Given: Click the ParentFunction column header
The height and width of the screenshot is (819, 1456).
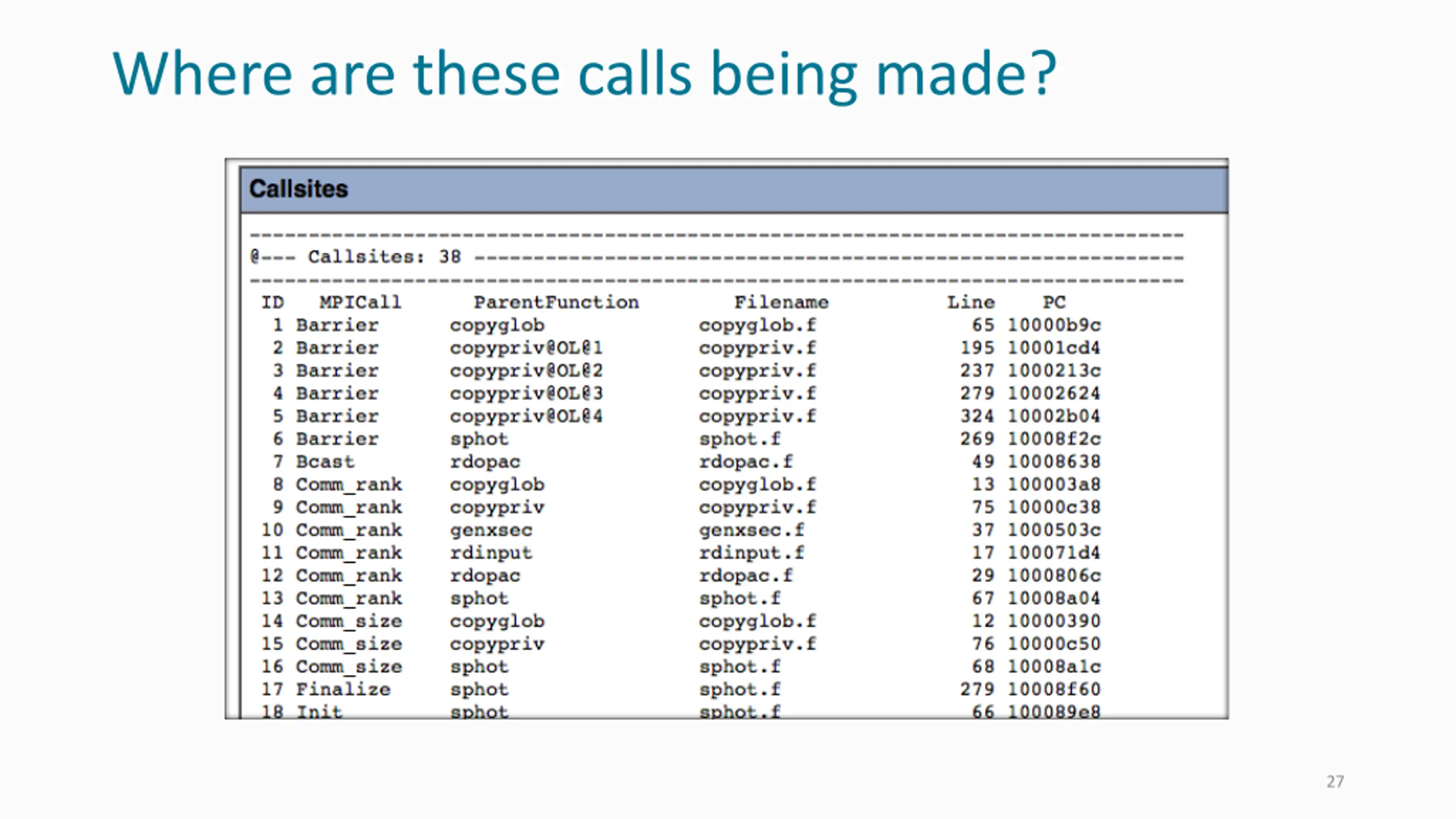Looking at the screenshot, I should [556, 302].
